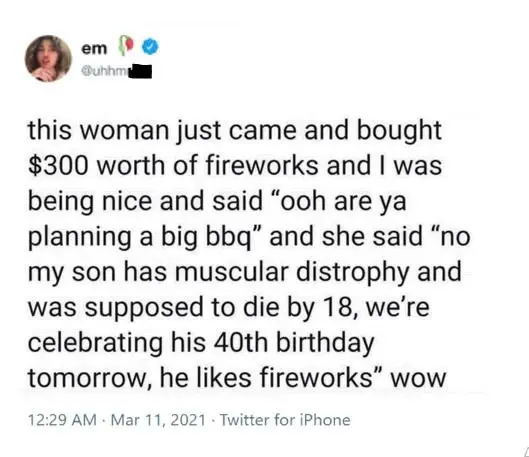Screen dimensions: 529x457
Task: Click the blue verified checkmark badge
Action: pyautogui.click(x=150, y=47)
